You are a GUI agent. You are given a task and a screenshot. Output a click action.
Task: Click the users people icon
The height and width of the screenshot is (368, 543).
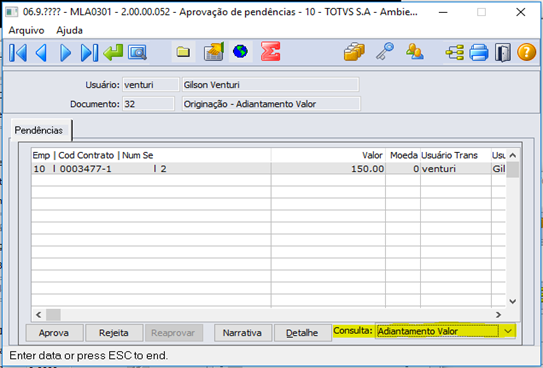[x=415, y=52]
